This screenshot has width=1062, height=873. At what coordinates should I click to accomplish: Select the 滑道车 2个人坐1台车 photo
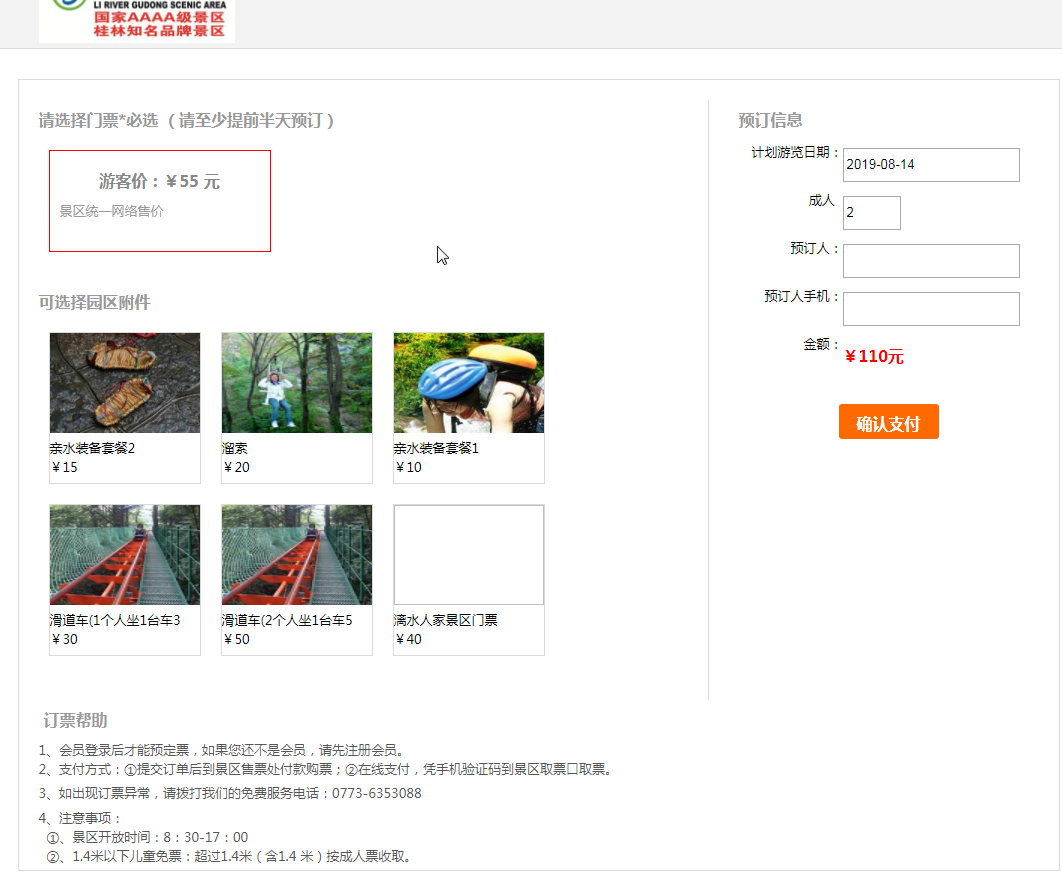(297, 555)
